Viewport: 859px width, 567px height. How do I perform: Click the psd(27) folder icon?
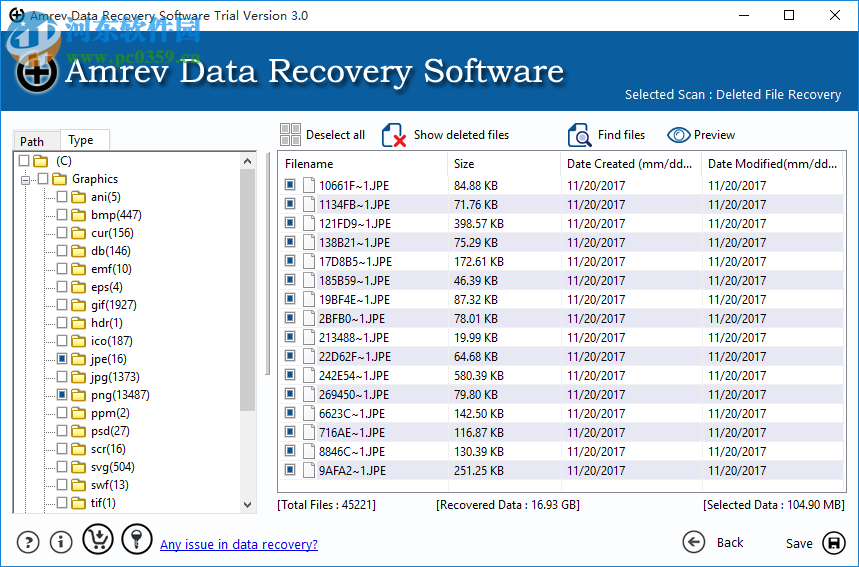click(x=78, y=431)
